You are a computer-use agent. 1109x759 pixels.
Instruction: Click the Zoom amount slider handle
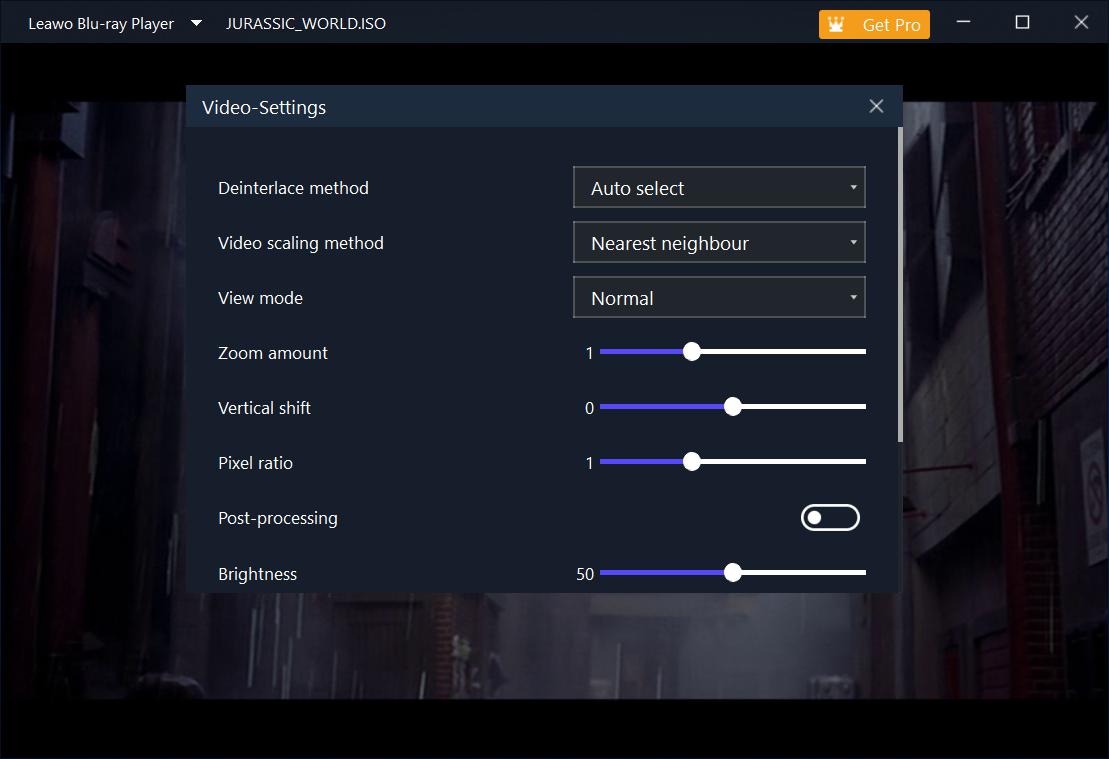(x=691, y=352)
